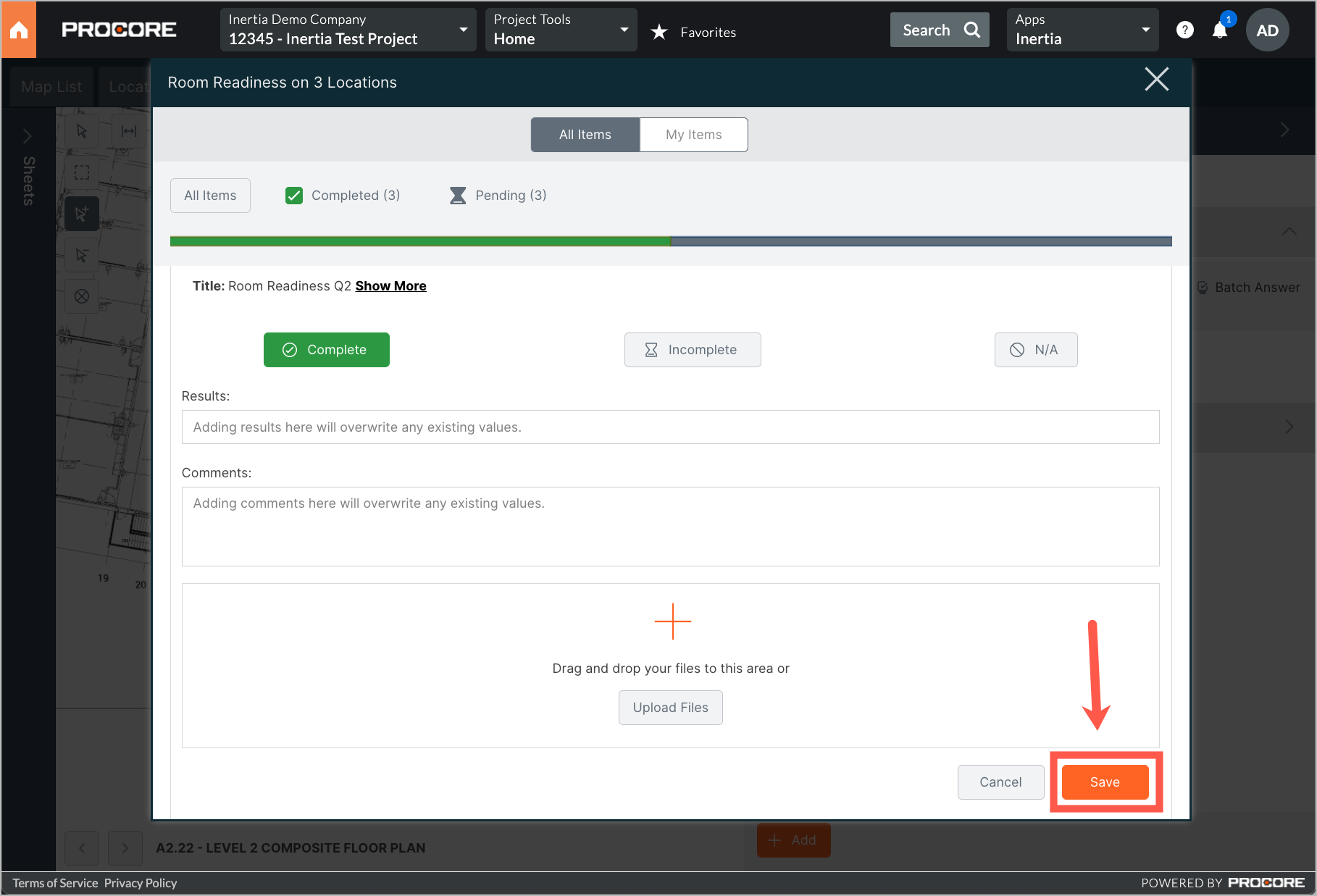The width and height of the screenshot is (1317, 896).
Task: Switch to My Items view
Action: pos(693,134)
